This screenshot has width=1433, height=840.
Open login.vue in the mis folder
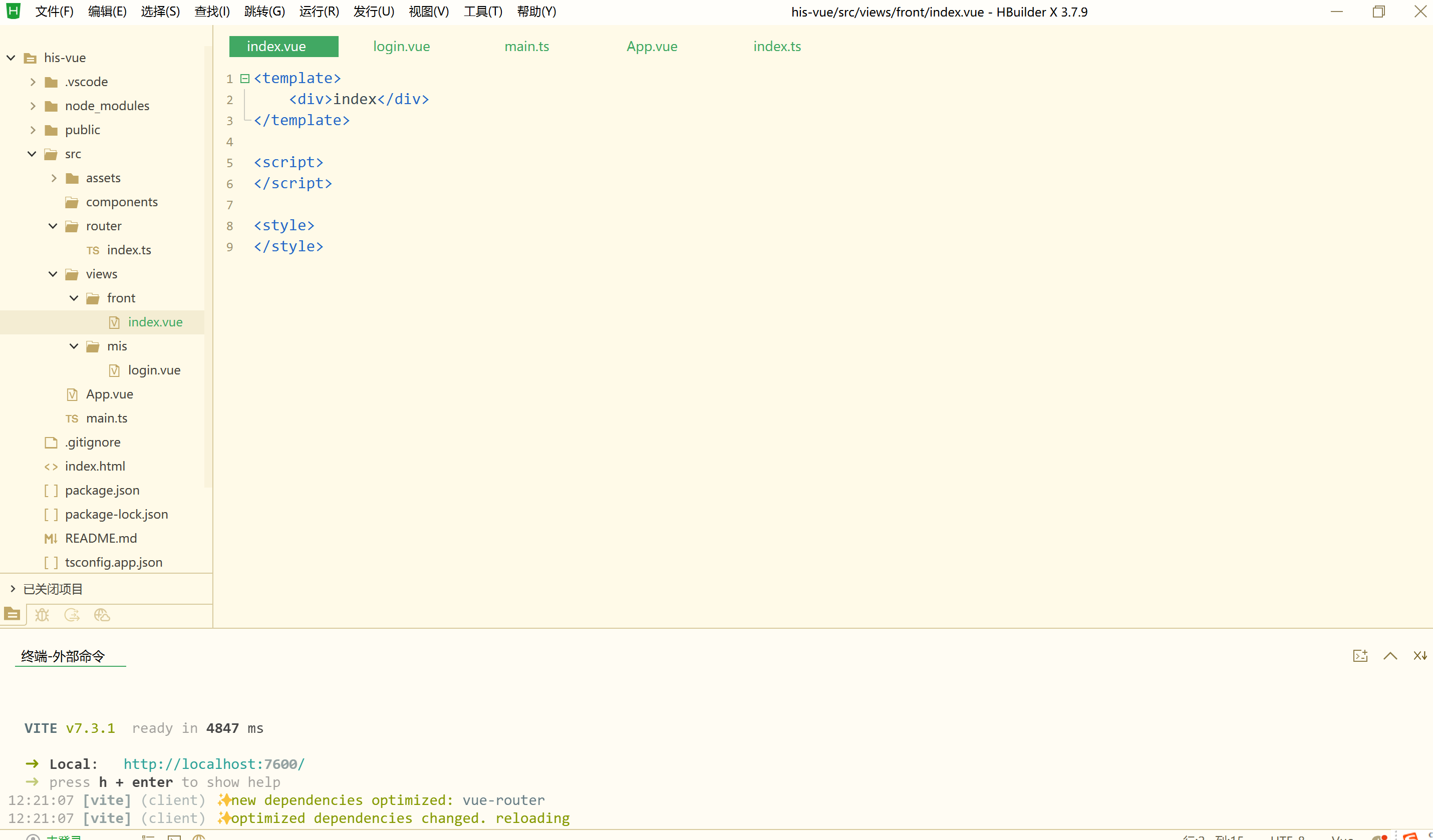click(x=154, y=370)
